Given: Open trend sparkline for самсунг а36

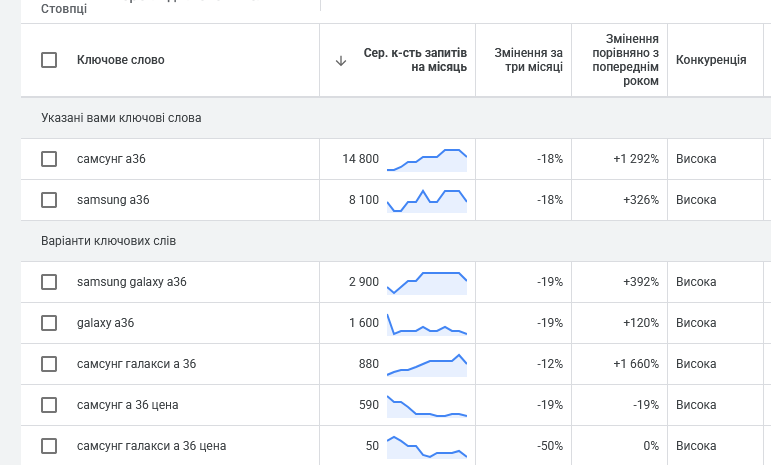Looking at the screenshot, I should (427, 160).
